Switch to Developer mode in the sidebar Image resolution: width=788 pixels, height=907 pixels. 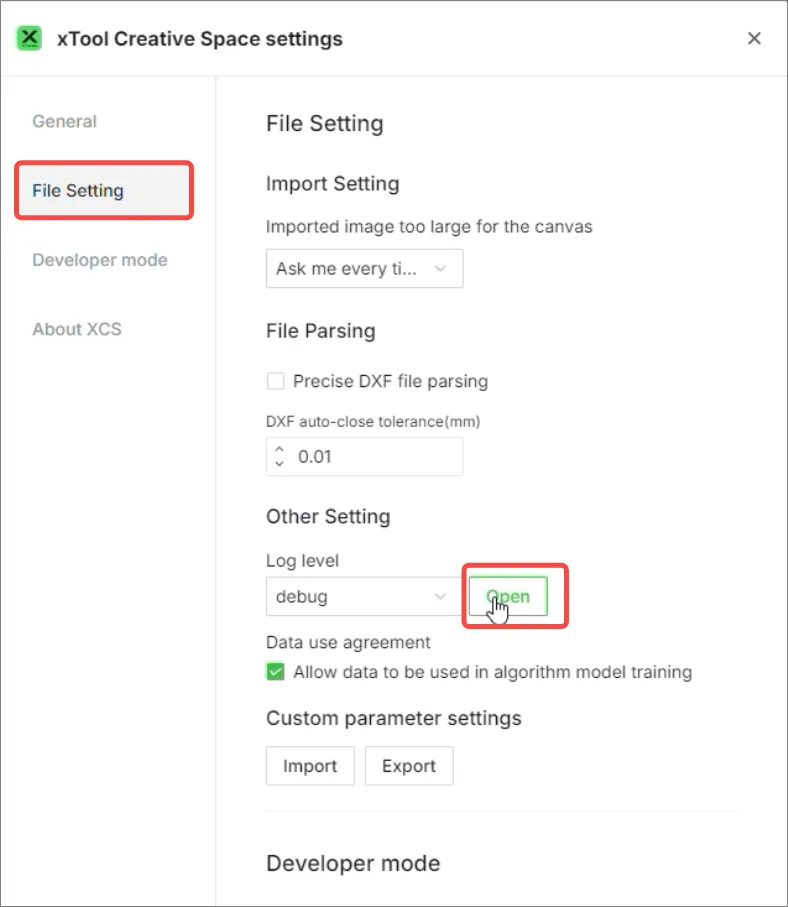pos(100,260)
